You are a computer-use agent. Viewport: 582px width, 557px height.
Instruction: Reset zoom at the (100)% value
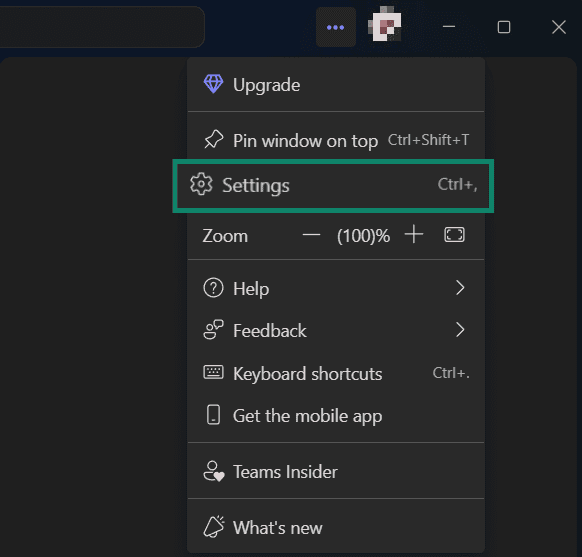(x=363, y=236)
